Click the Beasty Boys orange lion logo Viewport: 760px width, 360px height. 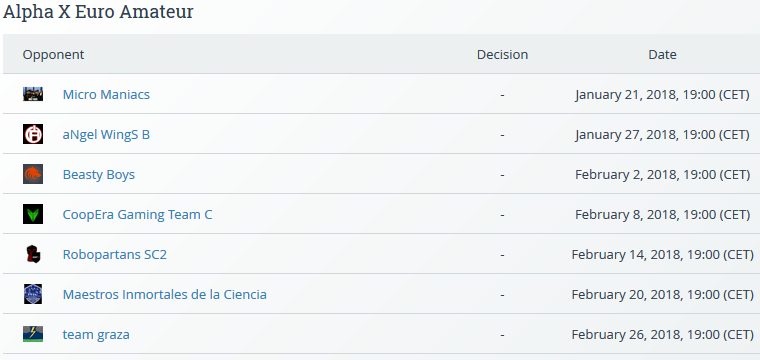[x=33, y=174]
